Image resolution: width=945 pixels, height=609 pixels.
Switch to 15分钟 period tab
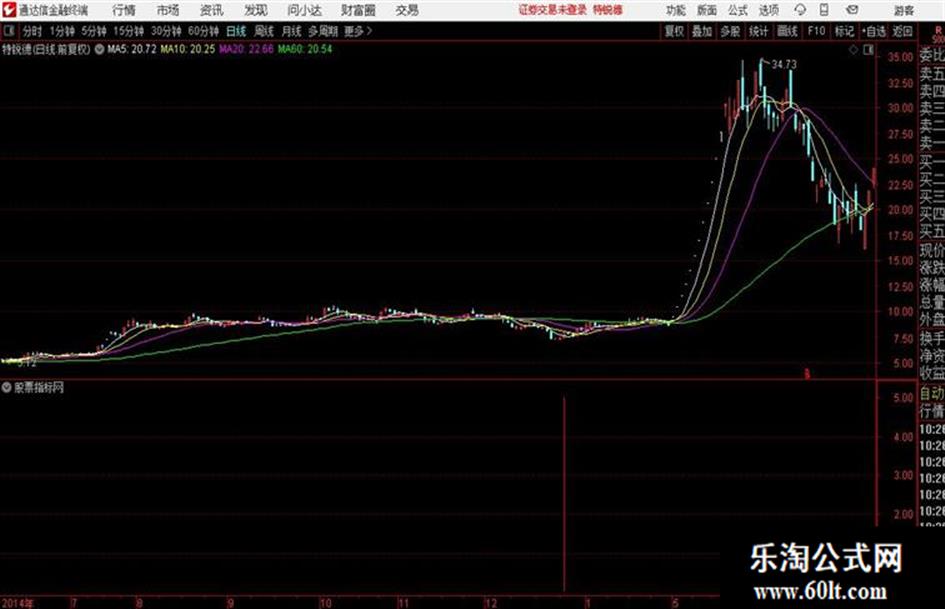tap(128, 31)
